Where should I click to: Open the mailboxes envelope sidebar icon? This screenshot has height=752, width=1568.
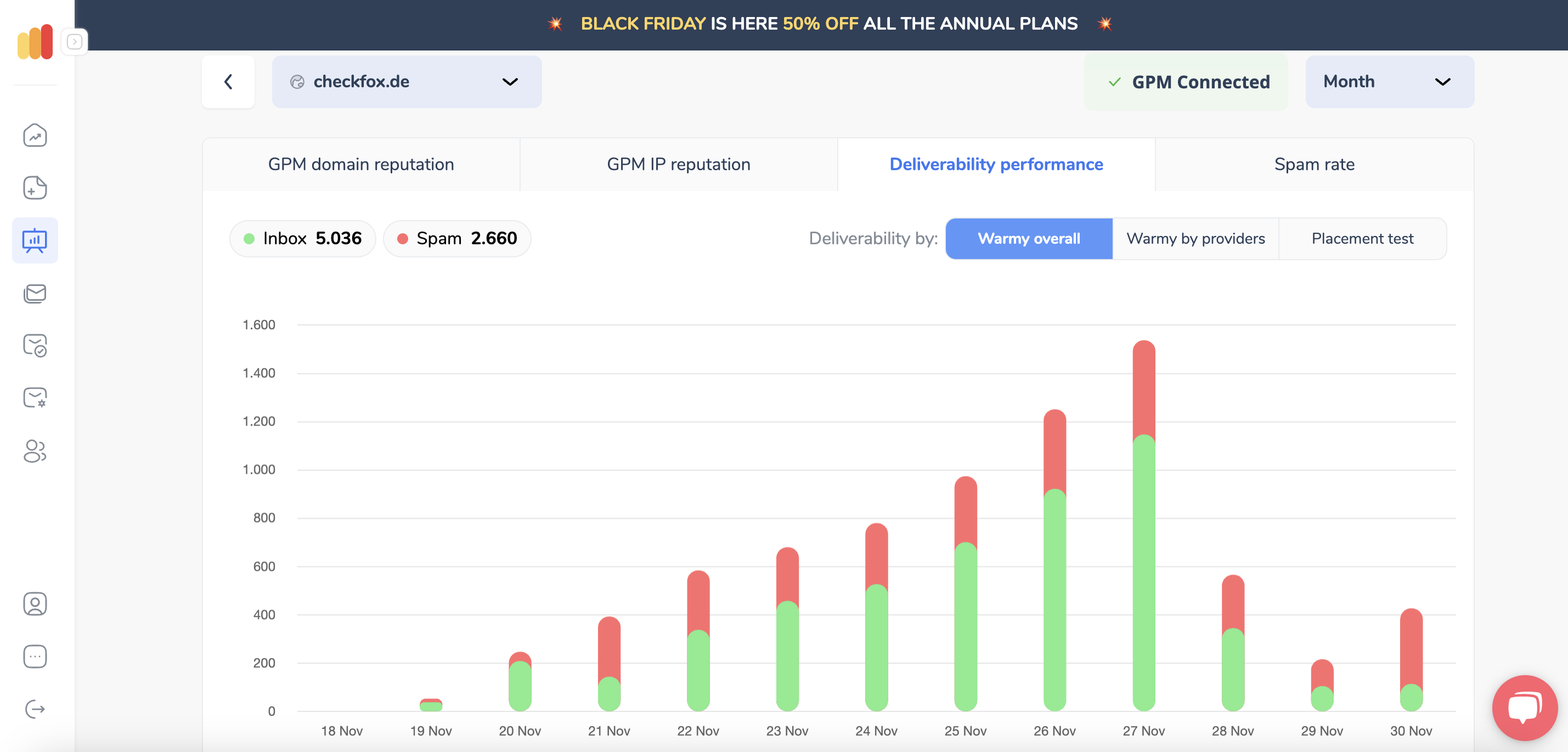[x=35, y=294]
